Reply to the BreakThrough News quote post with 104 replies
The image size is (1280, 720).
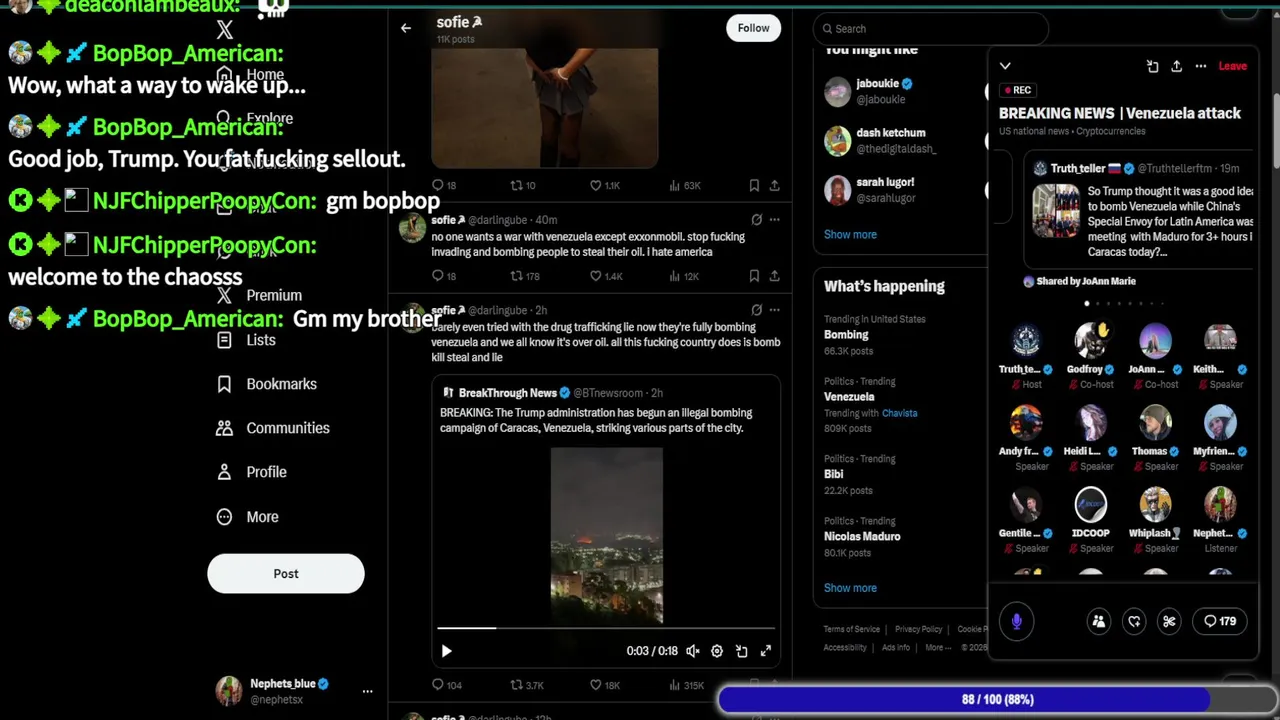(438, 685)
